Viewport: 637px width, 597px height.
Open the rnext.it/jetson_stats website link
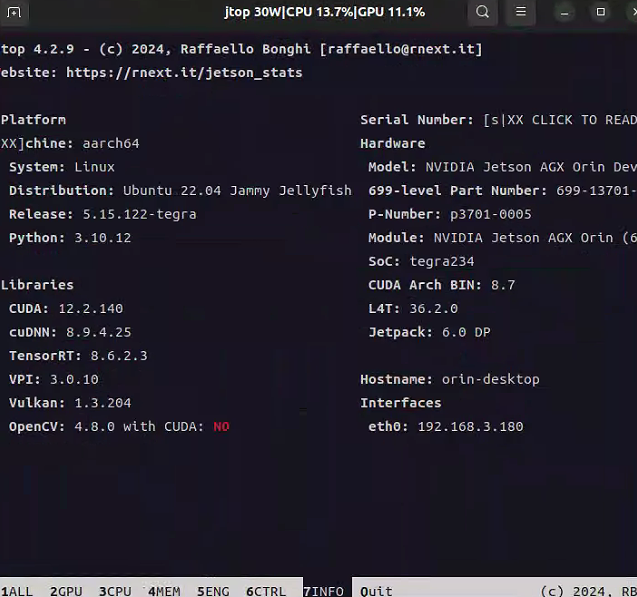click(184, 73)
